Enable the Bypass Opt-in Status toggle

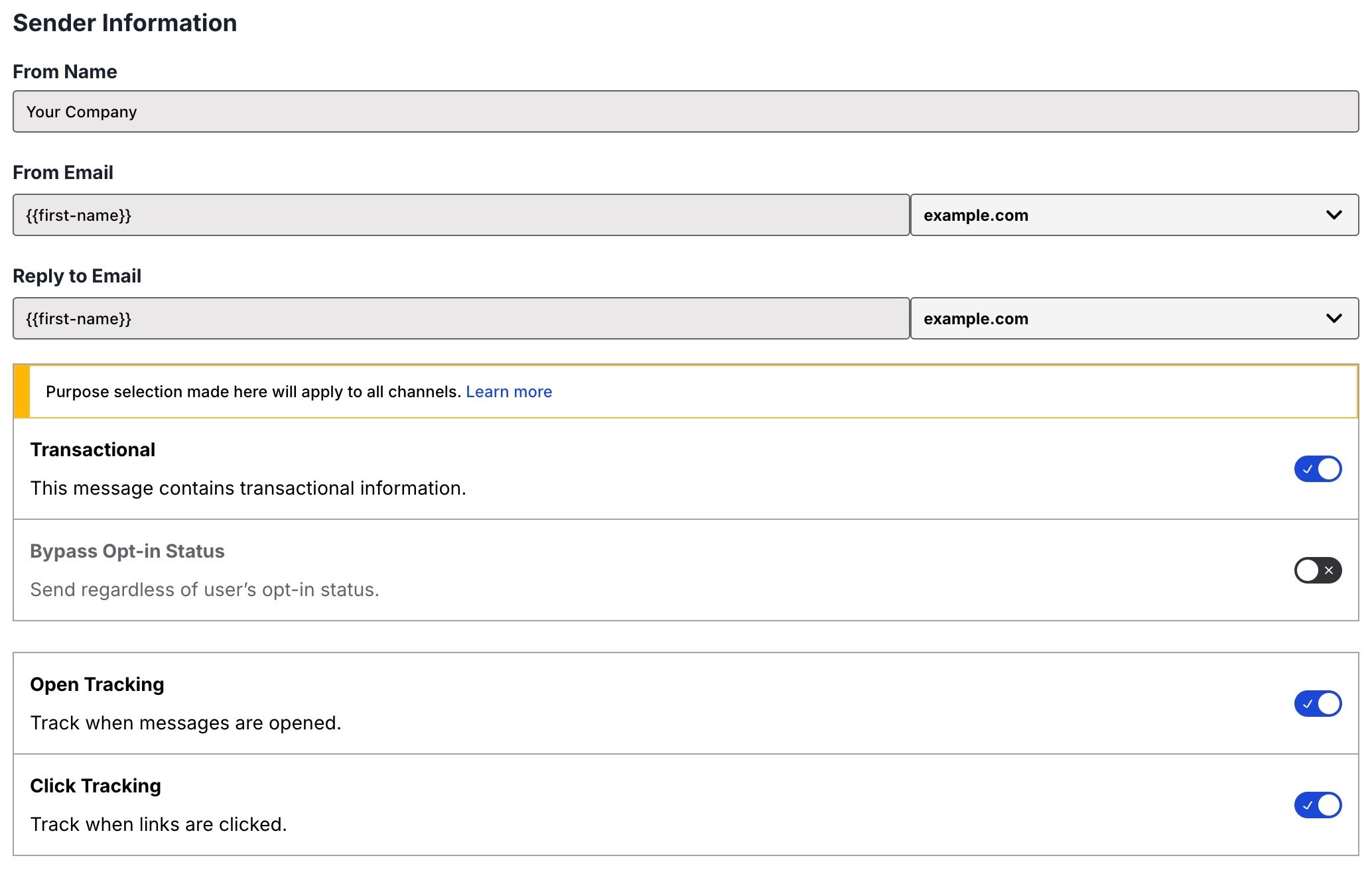[1317, 570]
